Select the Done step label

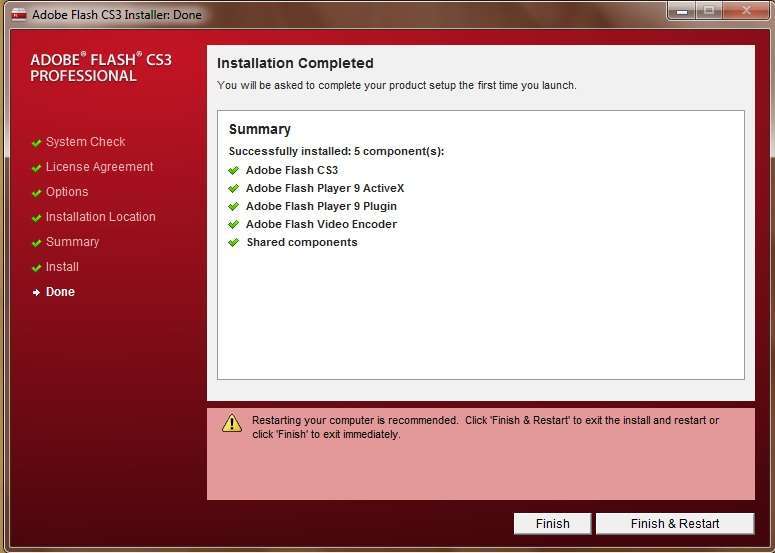60,292
